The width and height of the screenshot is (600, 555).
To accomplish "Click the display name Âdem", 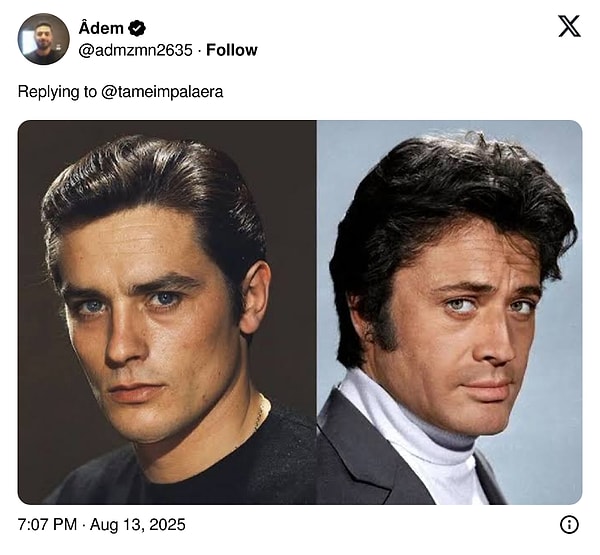I will click(101, 28).
